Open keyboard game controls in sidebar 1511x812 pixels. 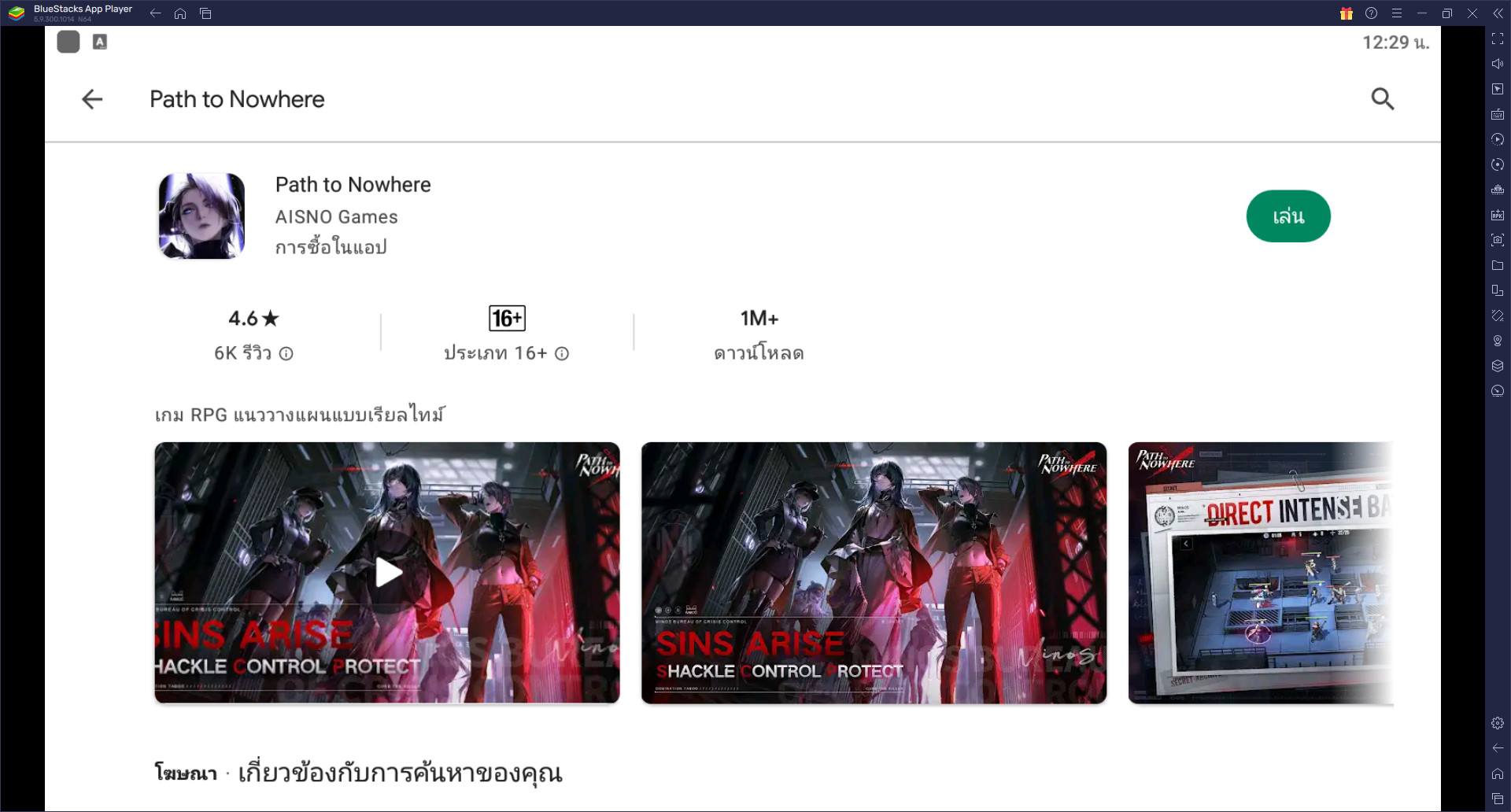(x=1498, y=114)
